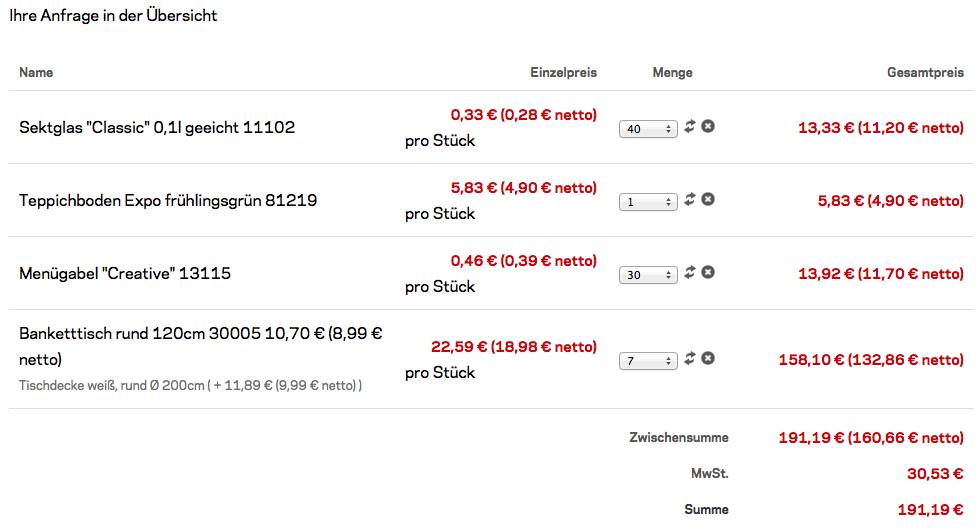Refresh quantity of Menügabel "Creative"
980x532 pixels.
click(x=689, y=272)
